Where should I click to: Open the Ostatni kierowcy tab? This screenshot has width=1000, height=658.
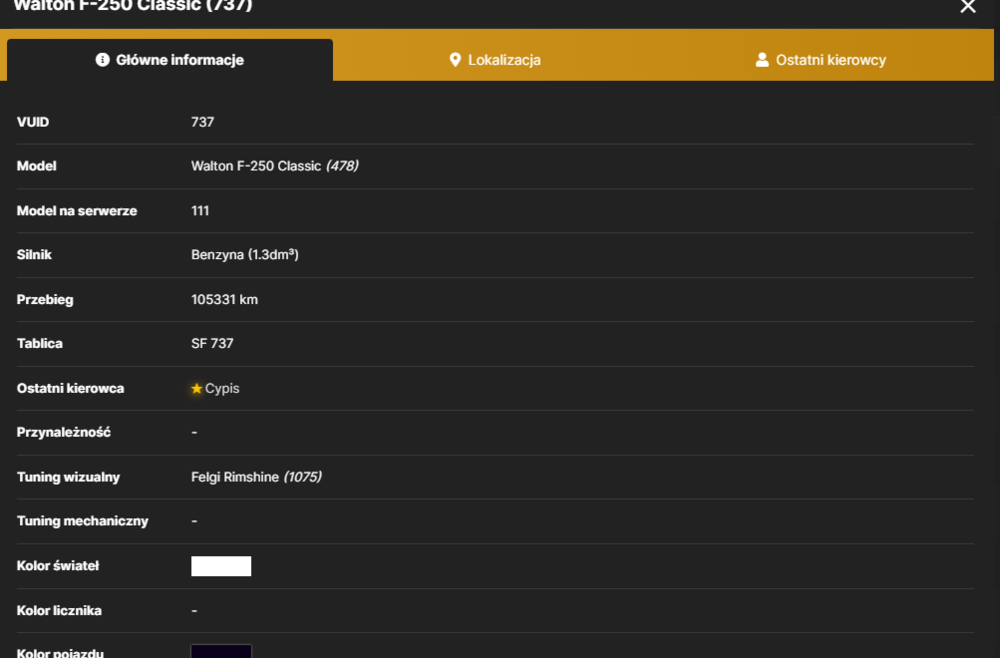821,60
